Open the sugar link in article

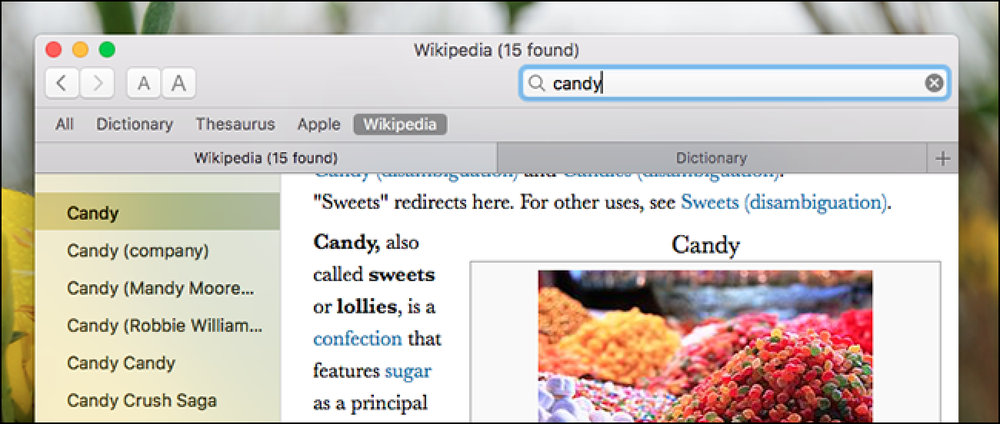pos(408,370)
